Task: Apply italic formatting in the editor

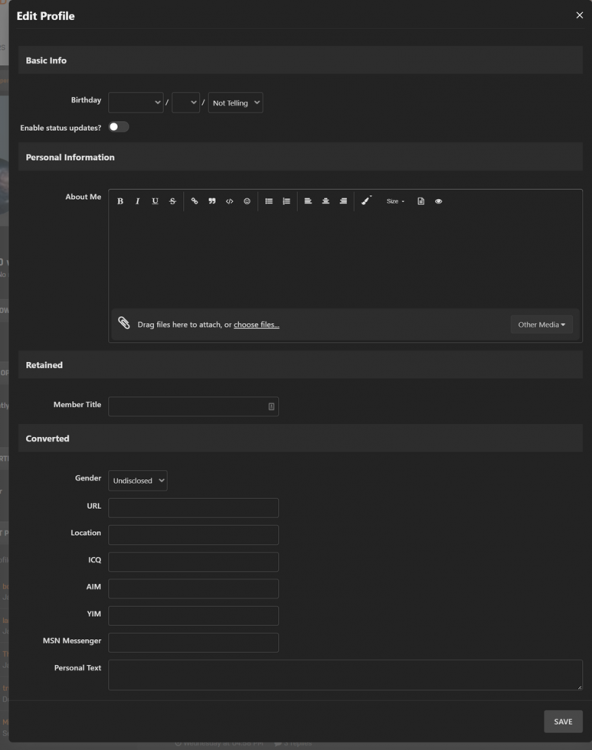Action: tap(138, 201)
